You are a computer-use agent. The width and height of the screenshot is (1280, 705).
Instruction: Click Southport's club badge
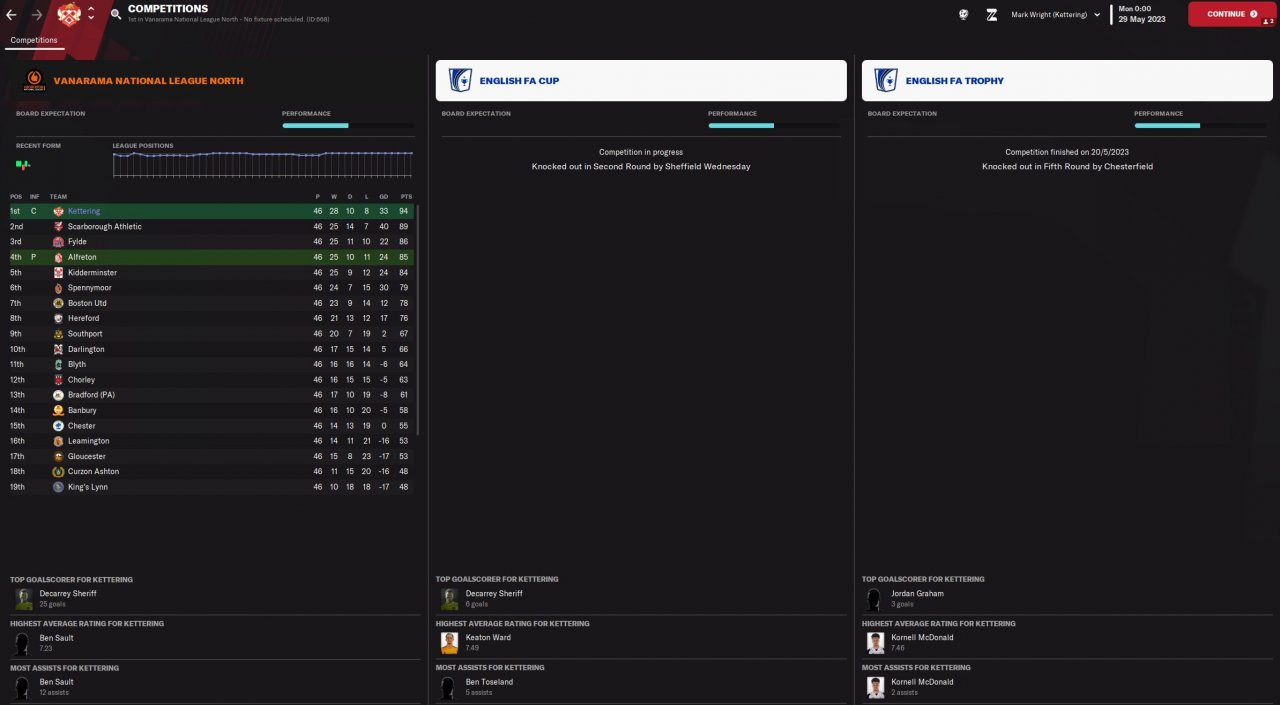(58, 334)
